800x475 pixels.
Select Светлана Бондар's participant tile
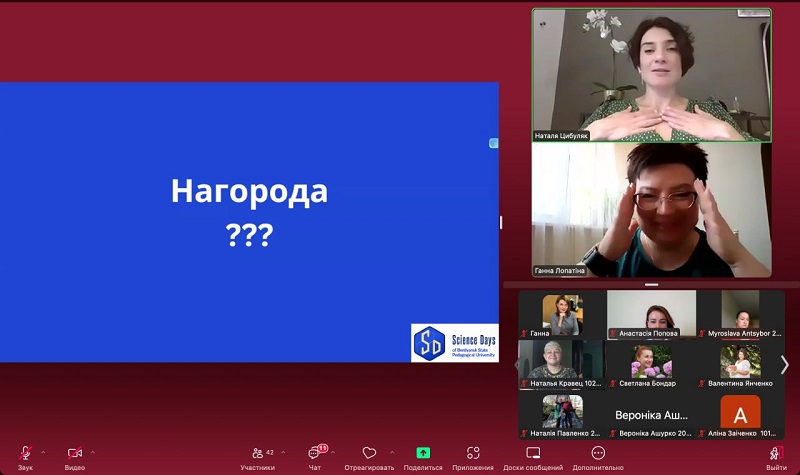[x=651, y=364]
